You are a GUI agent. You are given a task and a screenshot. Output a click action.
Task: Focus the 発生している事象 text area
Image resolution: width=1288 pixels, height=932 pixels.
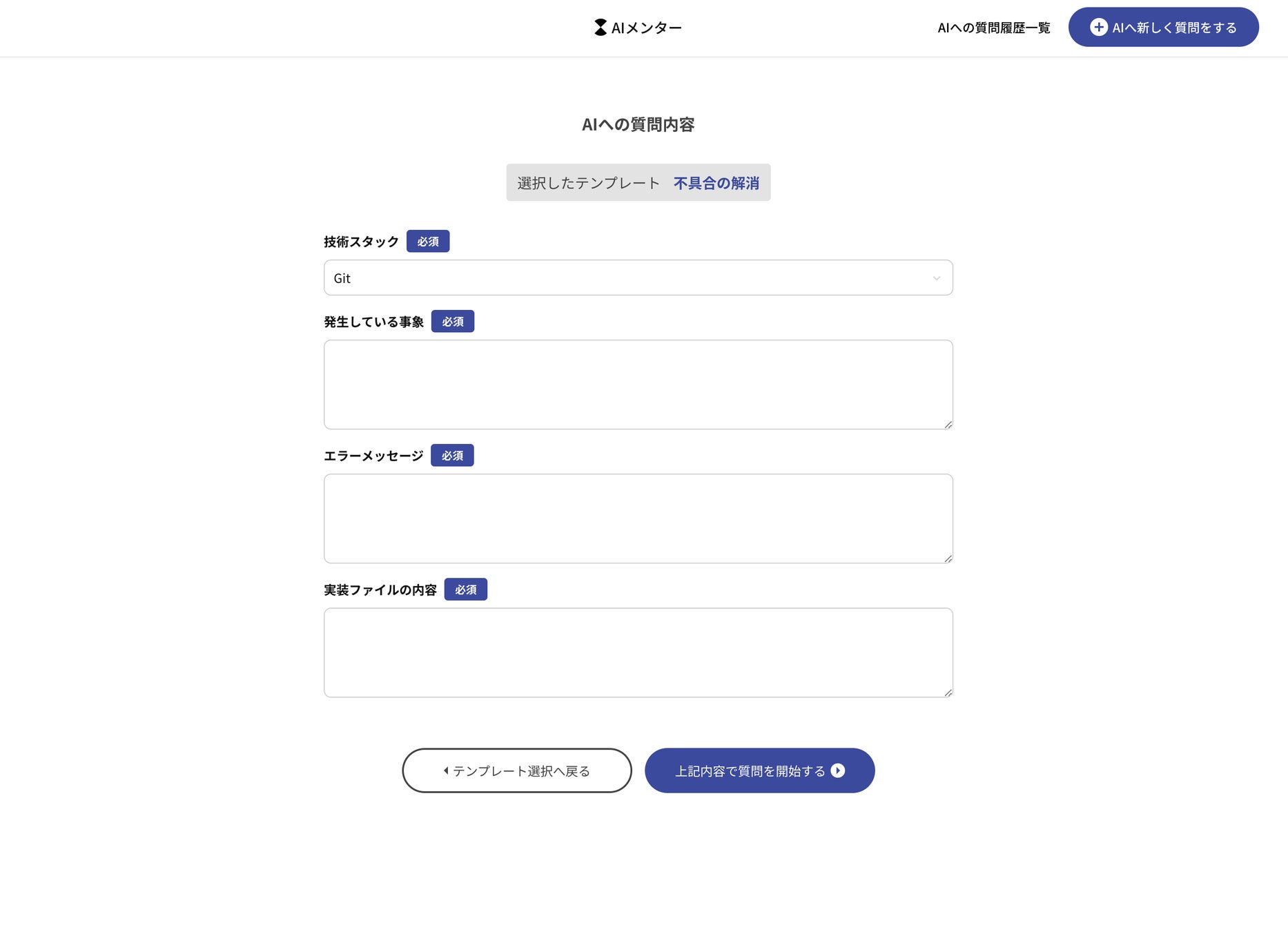click(638, 385)
